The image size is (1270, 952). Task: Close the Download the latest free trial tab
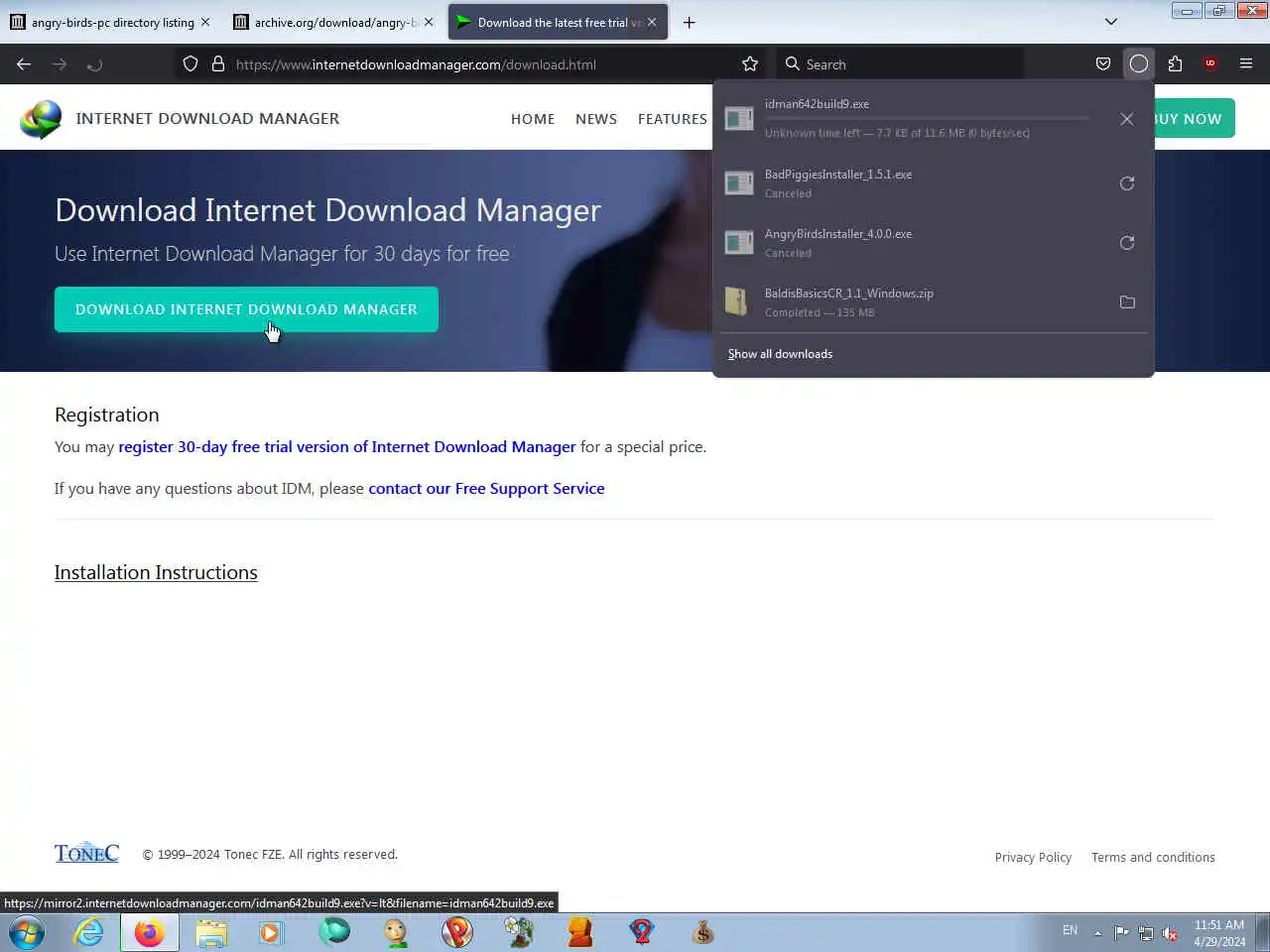tap(652, 22)
